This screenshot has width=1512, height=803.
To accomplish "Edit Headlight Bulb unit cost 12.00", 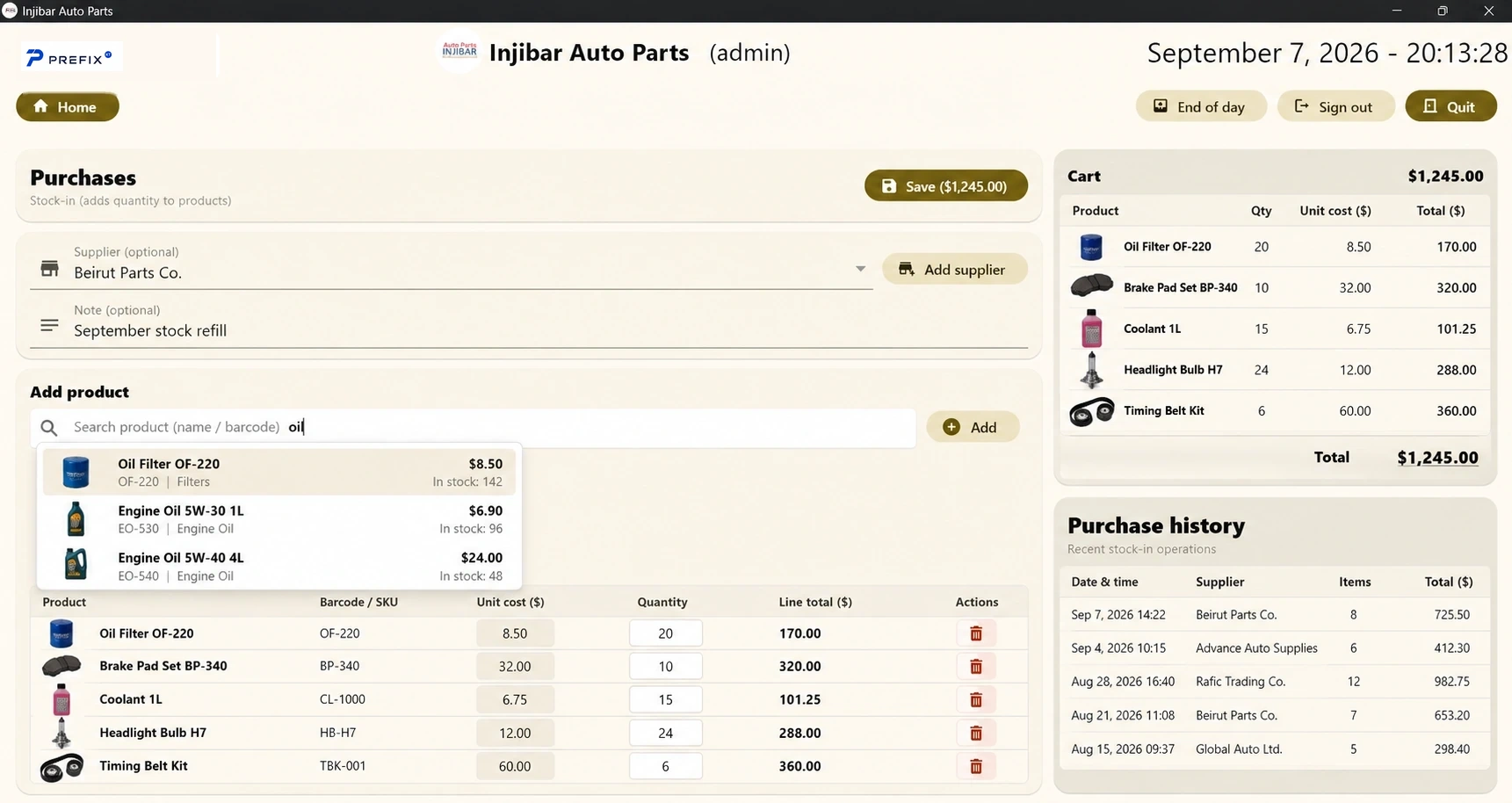I will pyautogui.click(x=515, y=734).
